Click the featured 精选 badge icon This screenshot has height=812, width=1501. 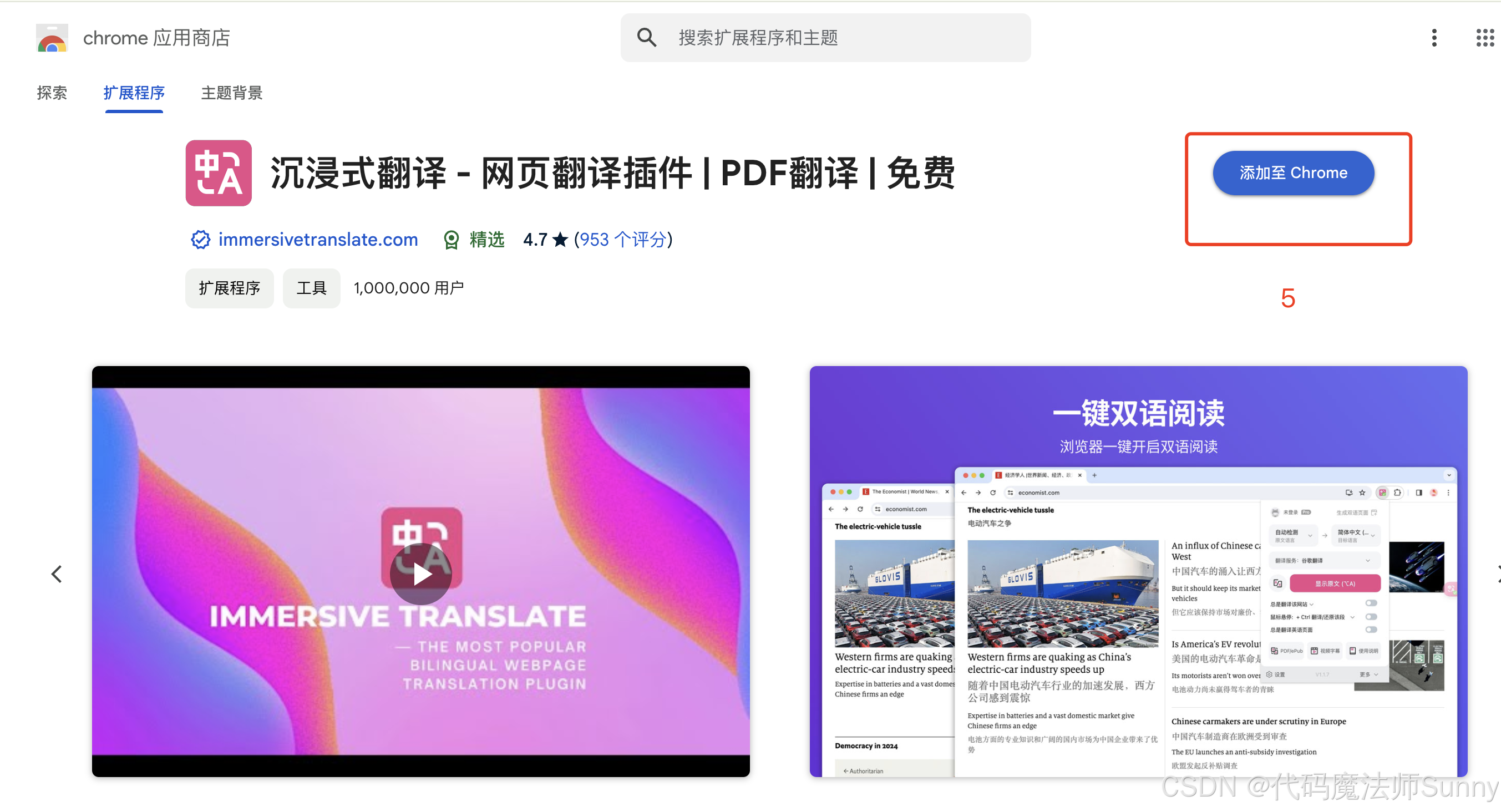click(451, 240)
